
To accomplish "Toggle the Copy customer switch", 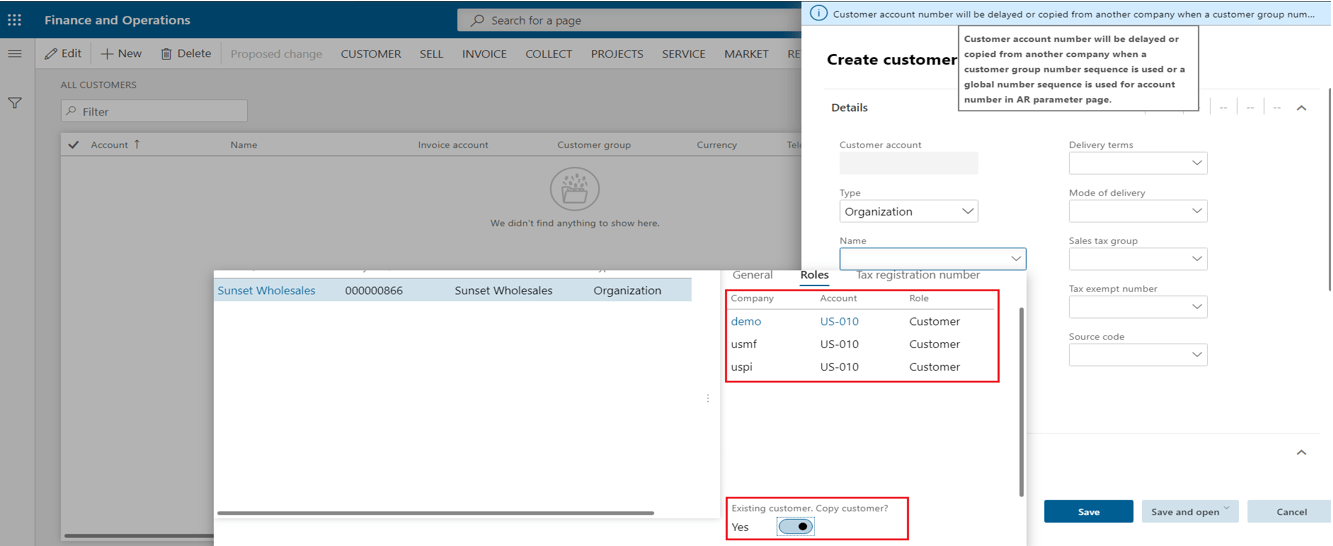I will click(796, 527).
